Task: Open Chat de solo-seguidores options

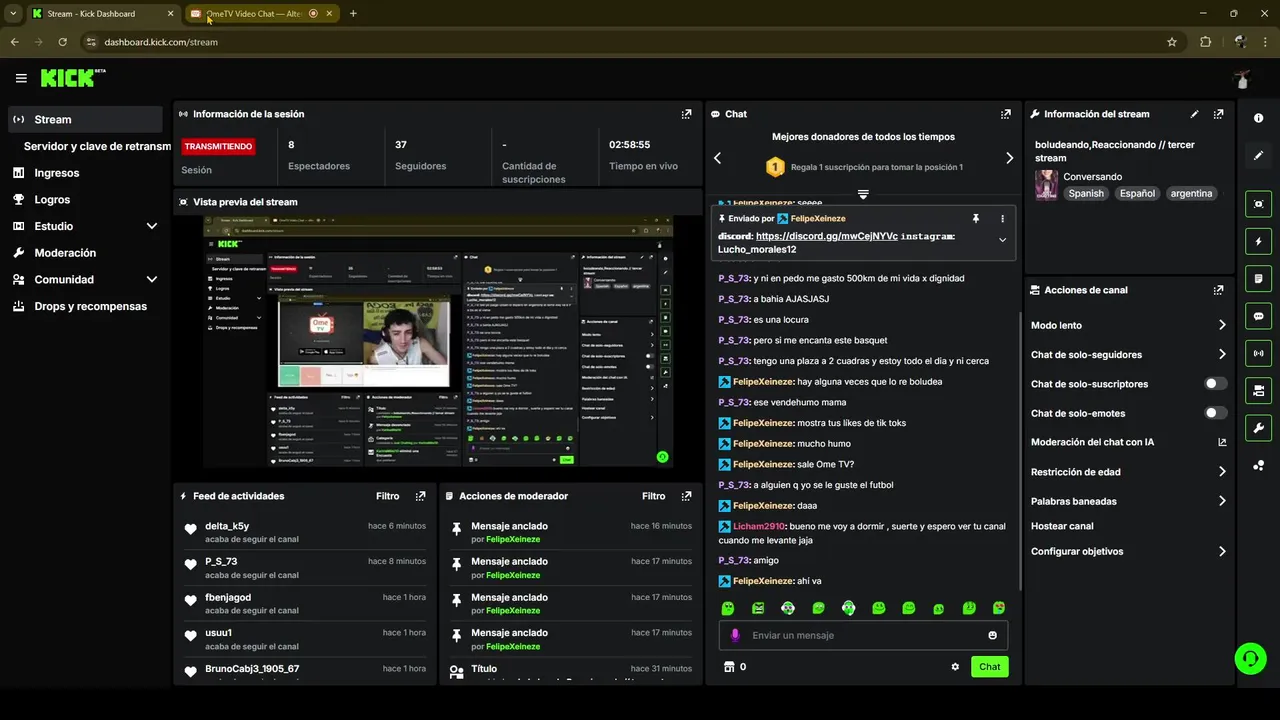Action: coord(1128,355)
